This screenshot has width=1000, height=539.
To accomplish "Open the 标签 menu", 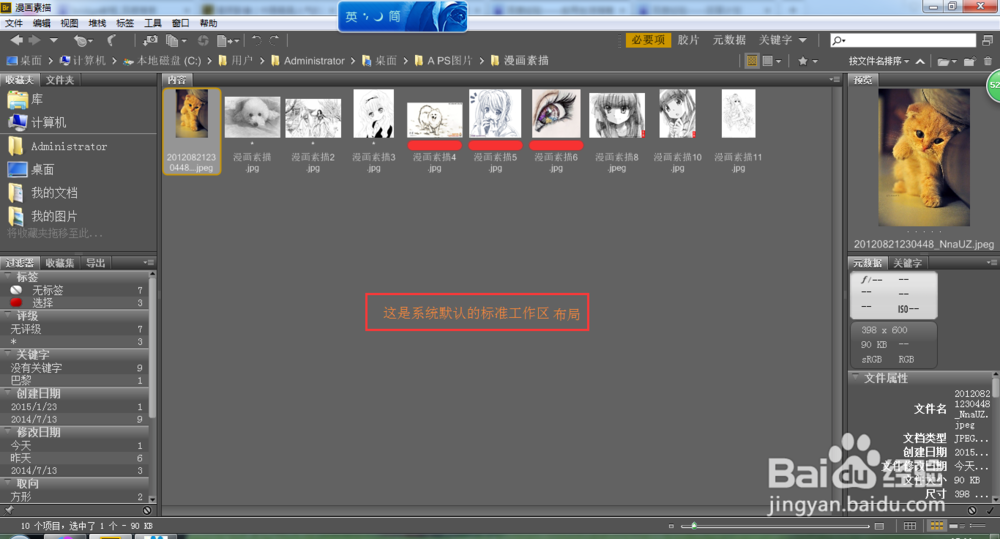I will [x=125, y=23].
